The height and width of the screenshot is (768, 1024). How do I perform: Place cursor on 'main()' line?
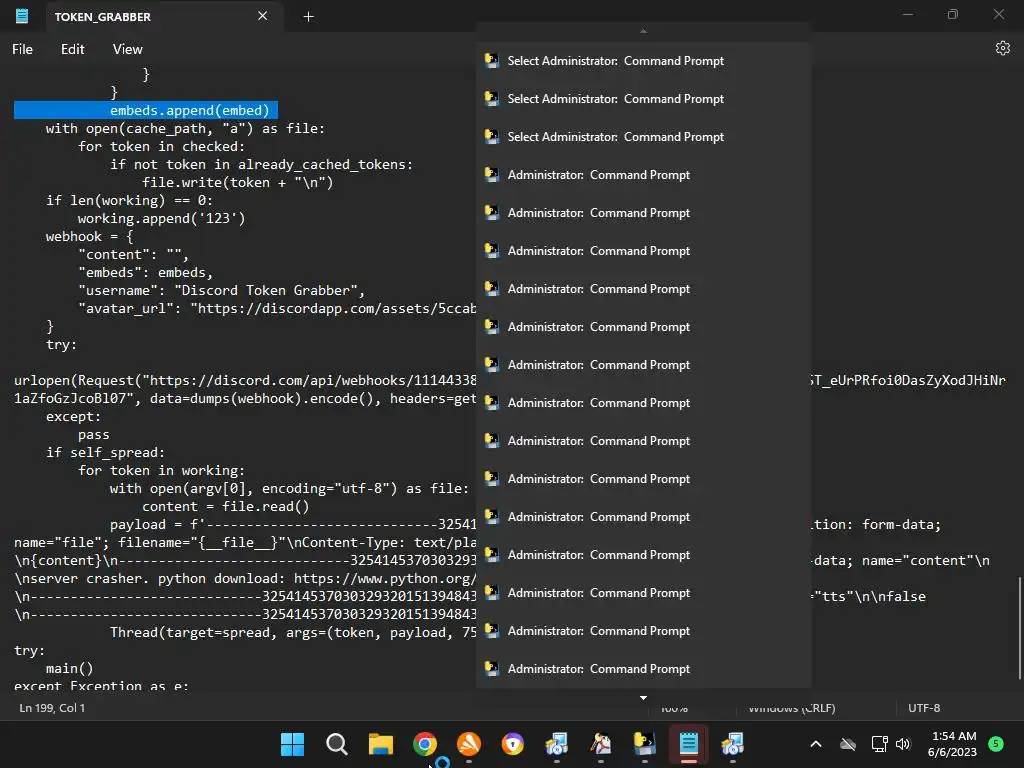click(70, 668)
